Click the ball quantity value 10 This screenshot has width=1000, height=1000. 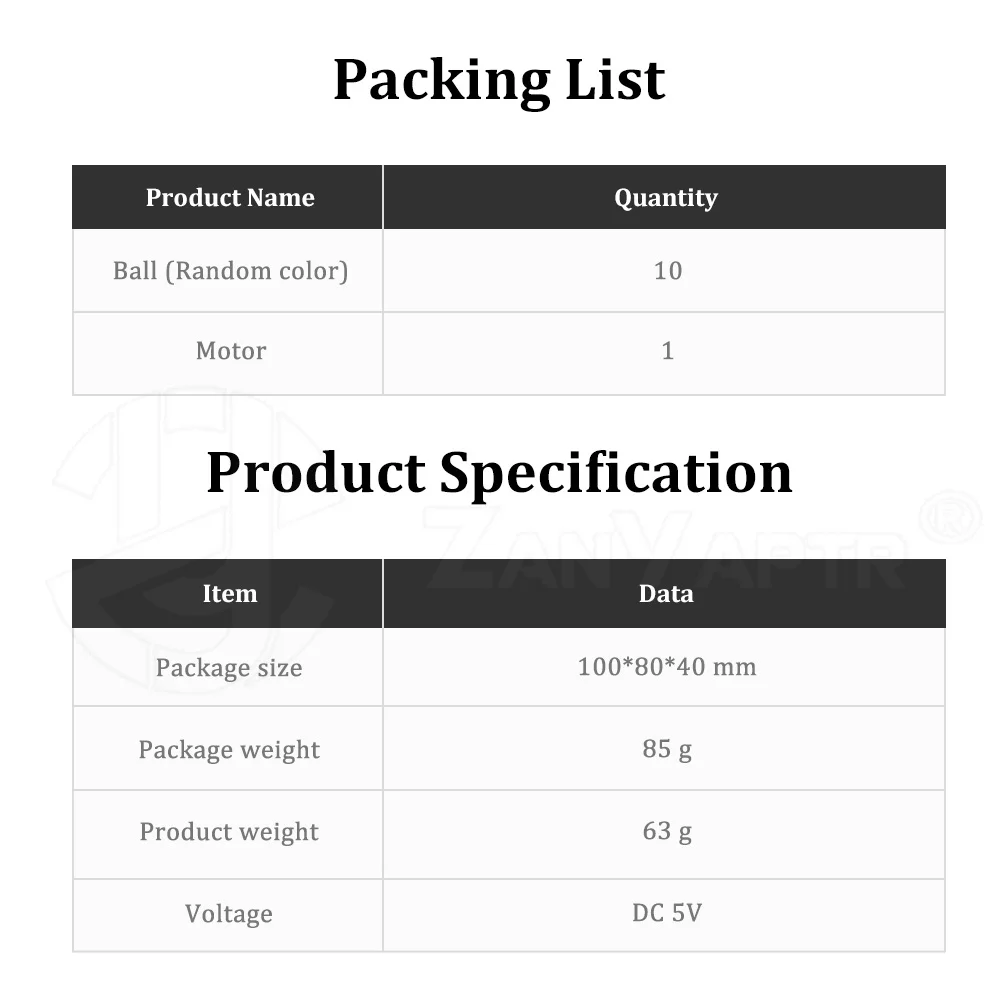(667, 271)
